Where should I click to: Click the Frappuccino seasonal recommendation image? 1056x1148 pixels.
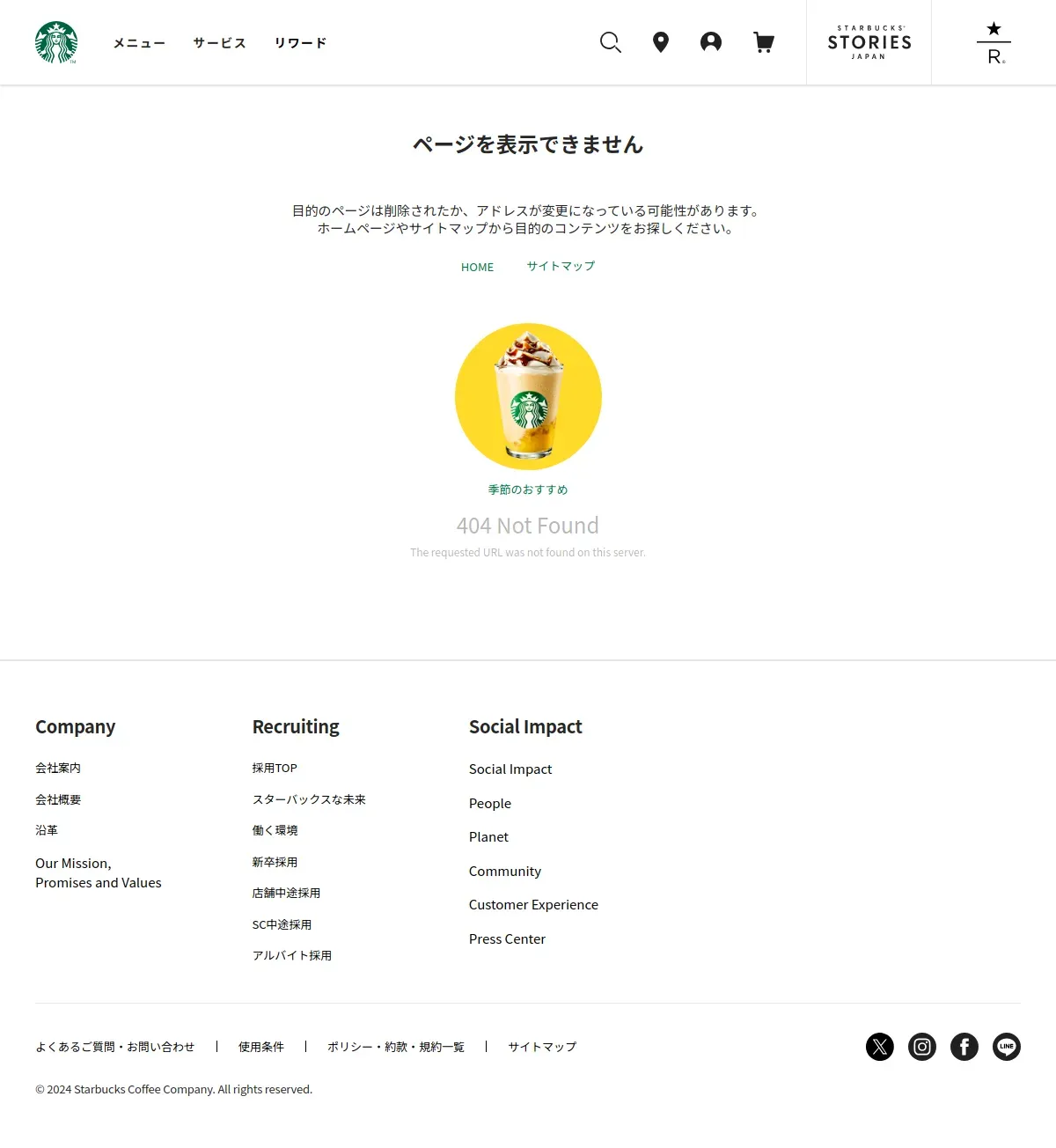[x=528, y=397]
